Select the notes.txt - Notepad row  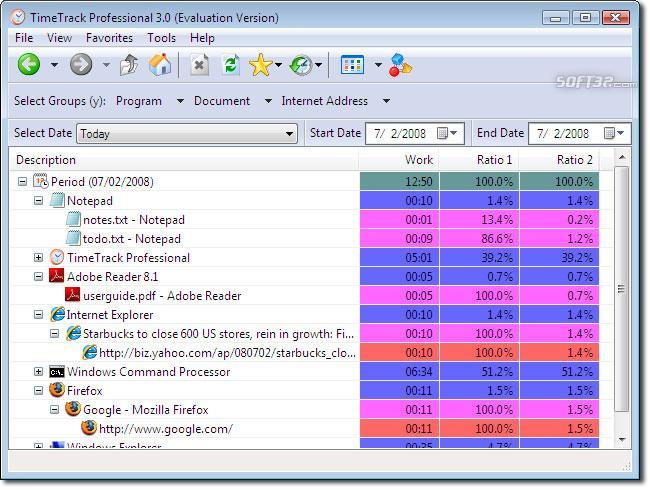(x=305, y=220)
